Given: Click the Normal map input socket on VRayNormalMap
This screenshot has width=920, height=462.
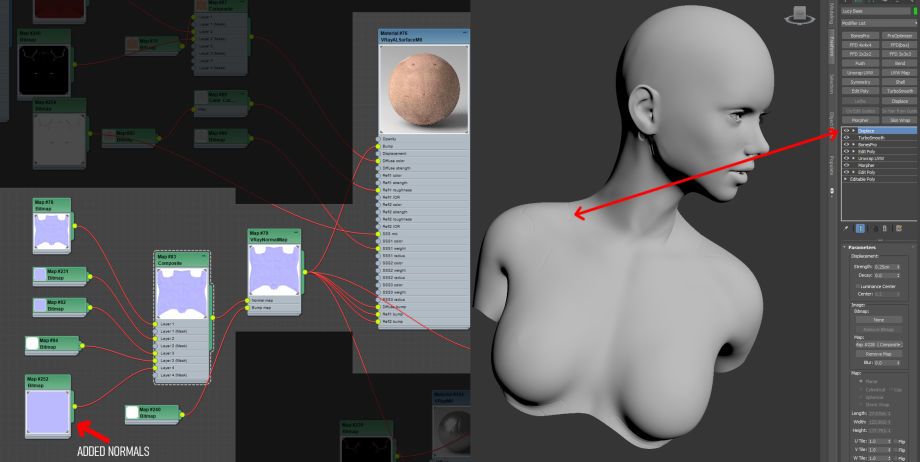Looking at the screenshot, I should coord(248,300).
